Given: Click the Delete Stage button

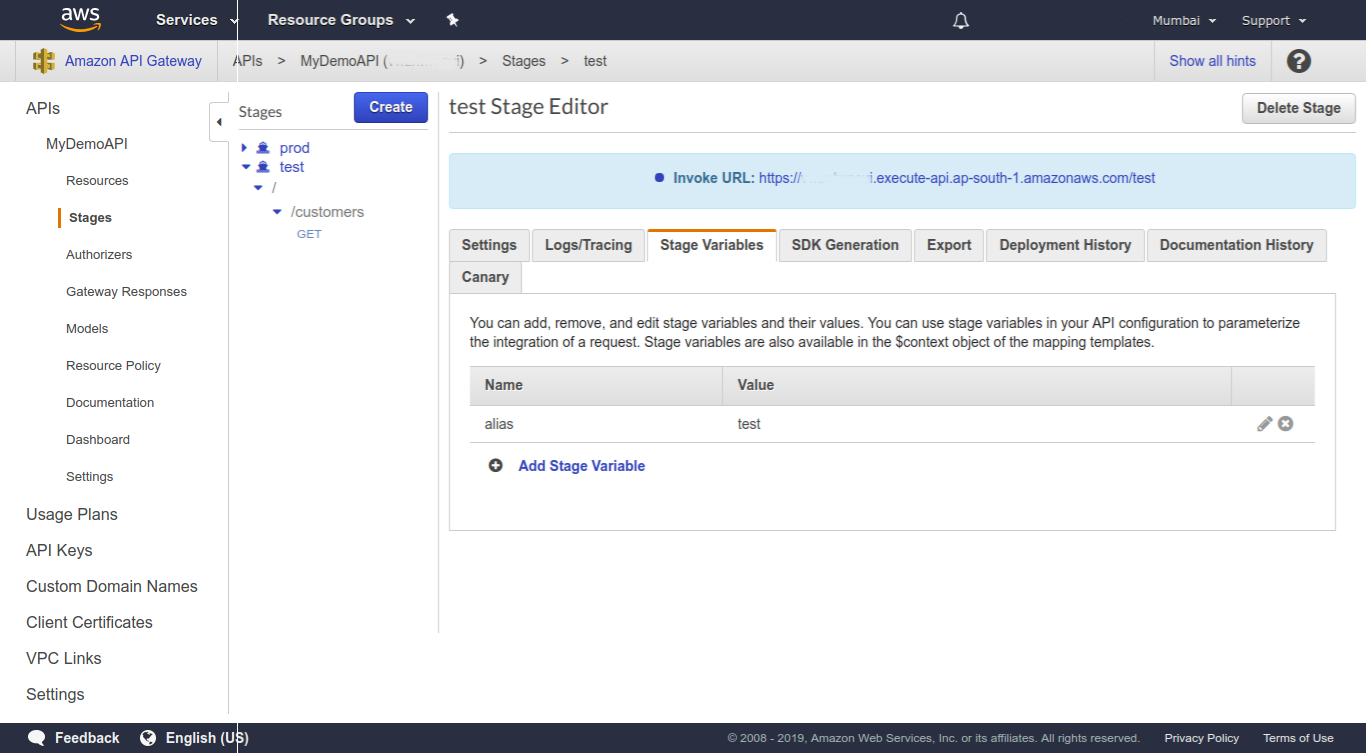Looking at the screenshot, I should pyautogui.click(x=1298, y=108).
